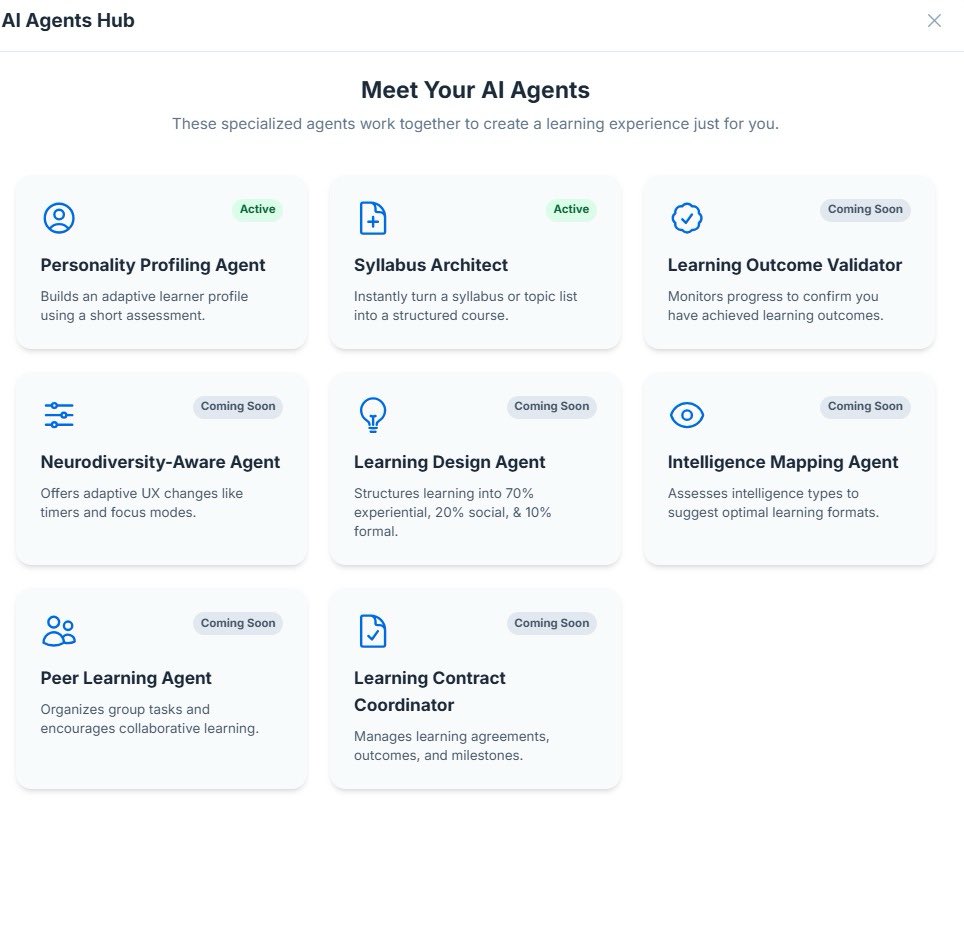964x952 pixels.
Task: Click Active badge on Syllabus Architect card
Action: point(571,210)
